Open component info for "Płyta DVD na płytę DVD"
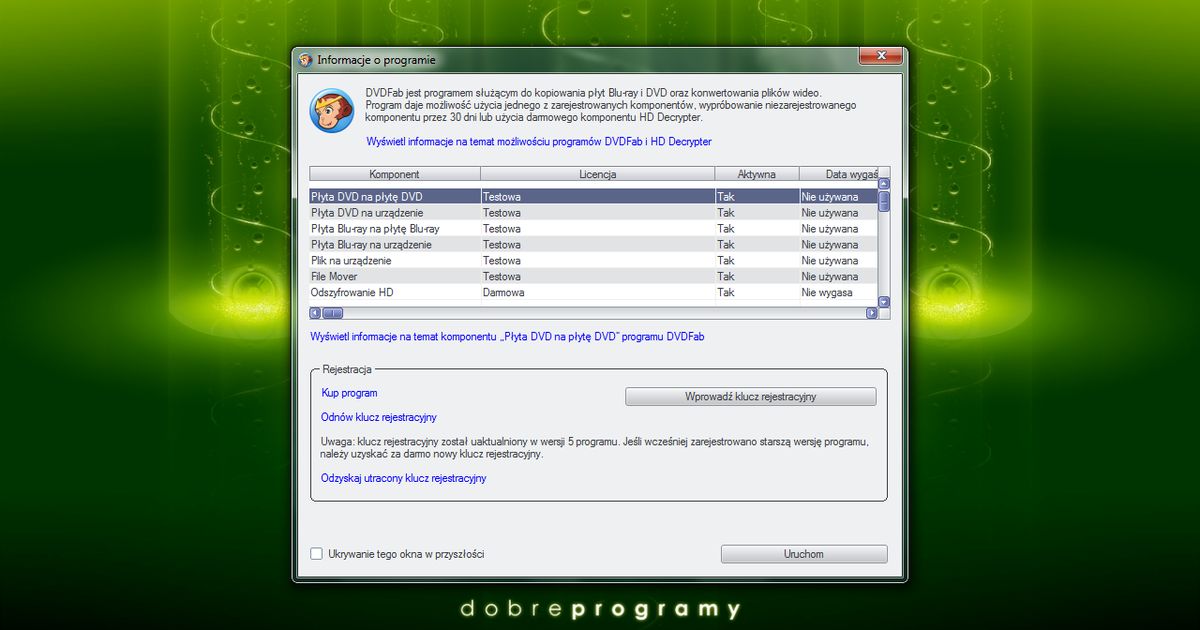This screenshot has width=1200, height=630. click(506, 337)
